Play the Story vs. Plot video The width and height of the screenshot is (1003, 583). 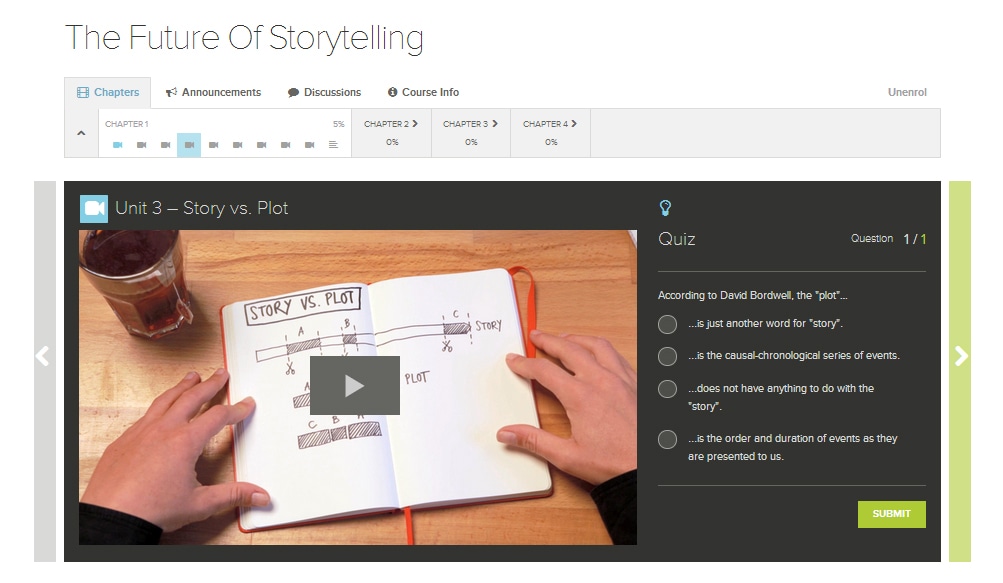coord(355,385)
